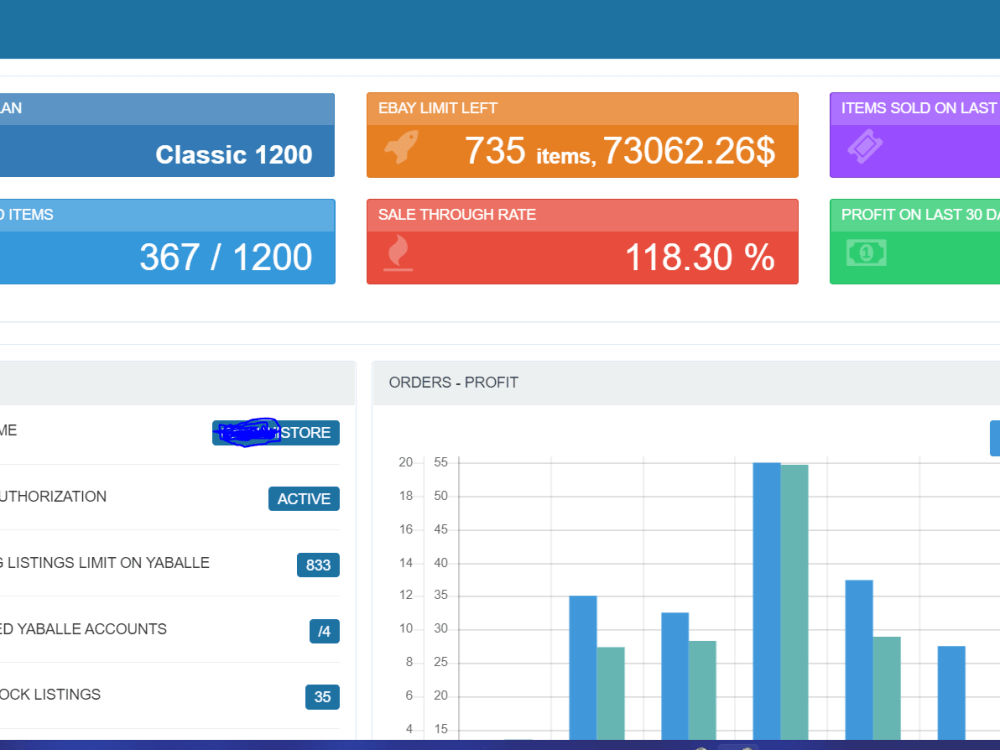
Task: Select the OCK LISTINGS row label
Action: [50, 695]
